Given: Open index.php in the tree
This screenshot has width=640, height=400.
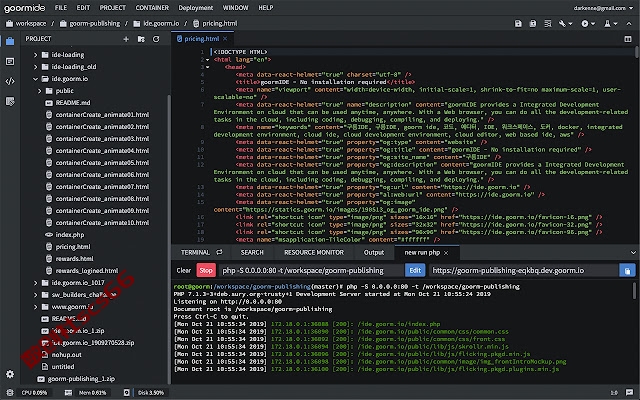Looking at the screenshot, I should click(69, 235).
